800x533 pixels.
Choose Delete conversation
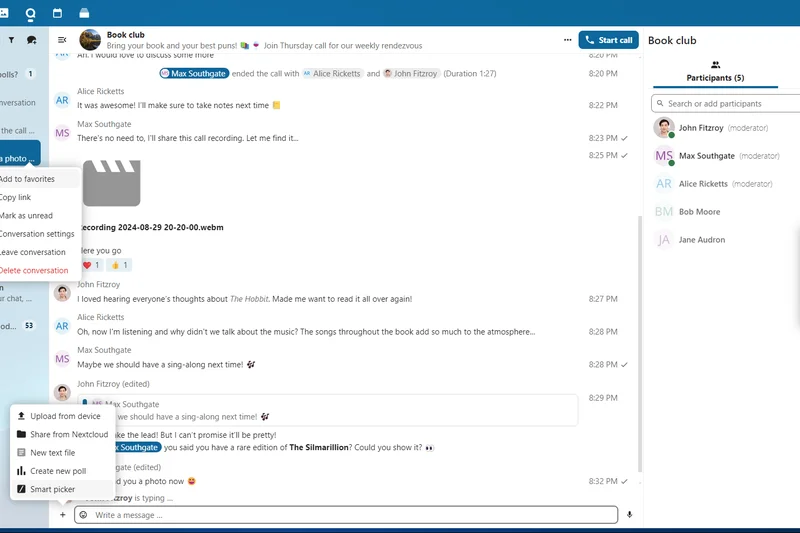(39, 271)
